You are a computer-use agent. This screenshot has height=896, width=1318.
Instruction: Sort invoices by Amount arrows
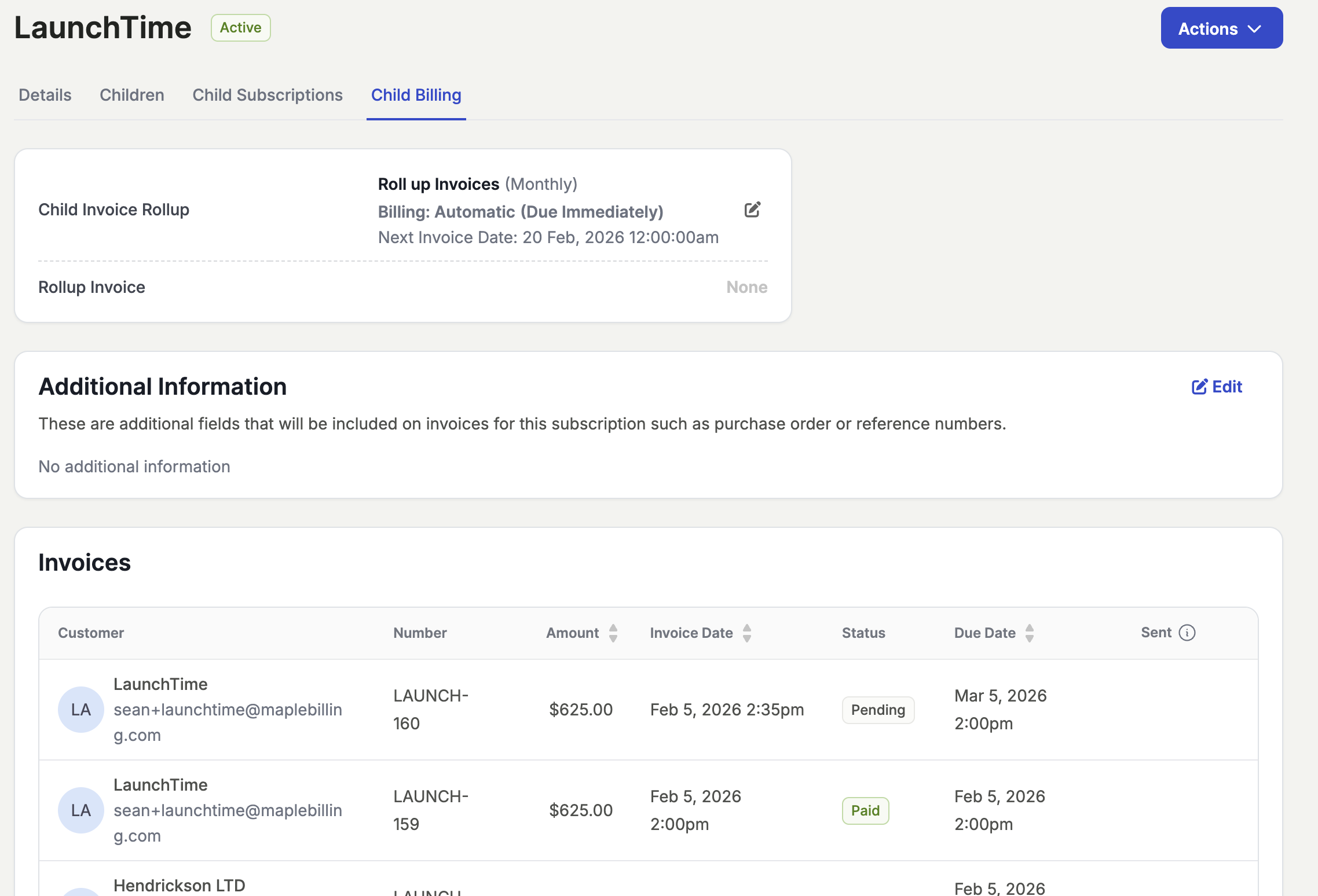coord(613,633)
